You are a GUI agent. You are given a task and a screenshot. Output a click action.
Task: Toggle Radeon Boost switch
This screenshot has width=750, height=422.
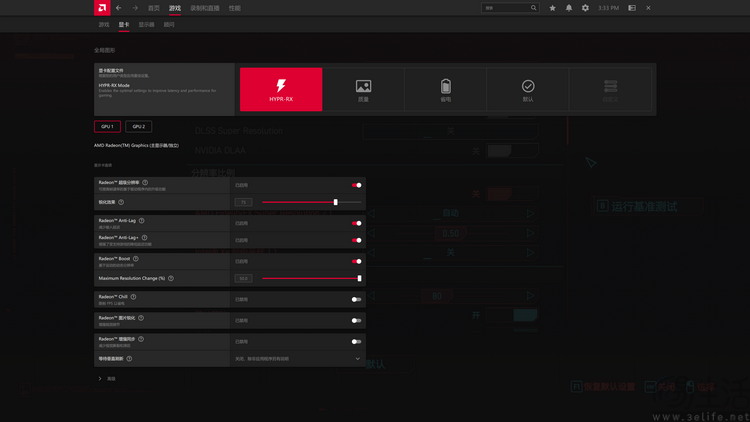coord(356,262)
